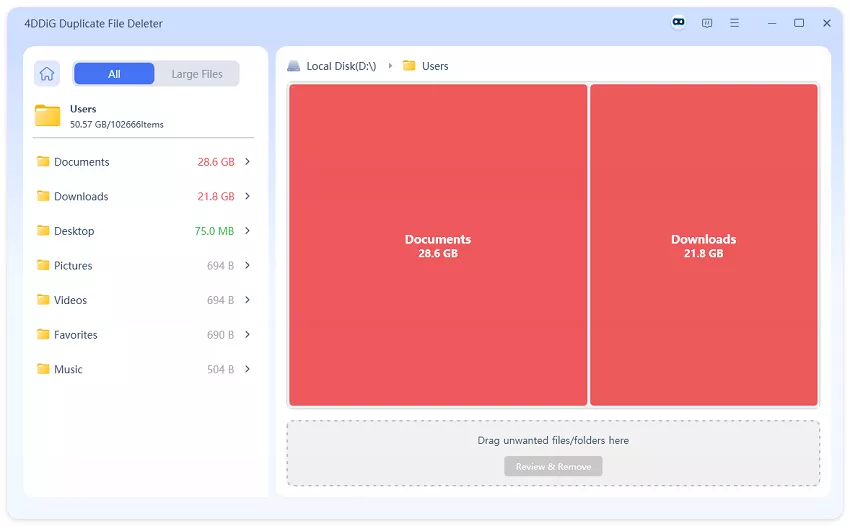Click the Documents folder icon in list

point(43,161)
